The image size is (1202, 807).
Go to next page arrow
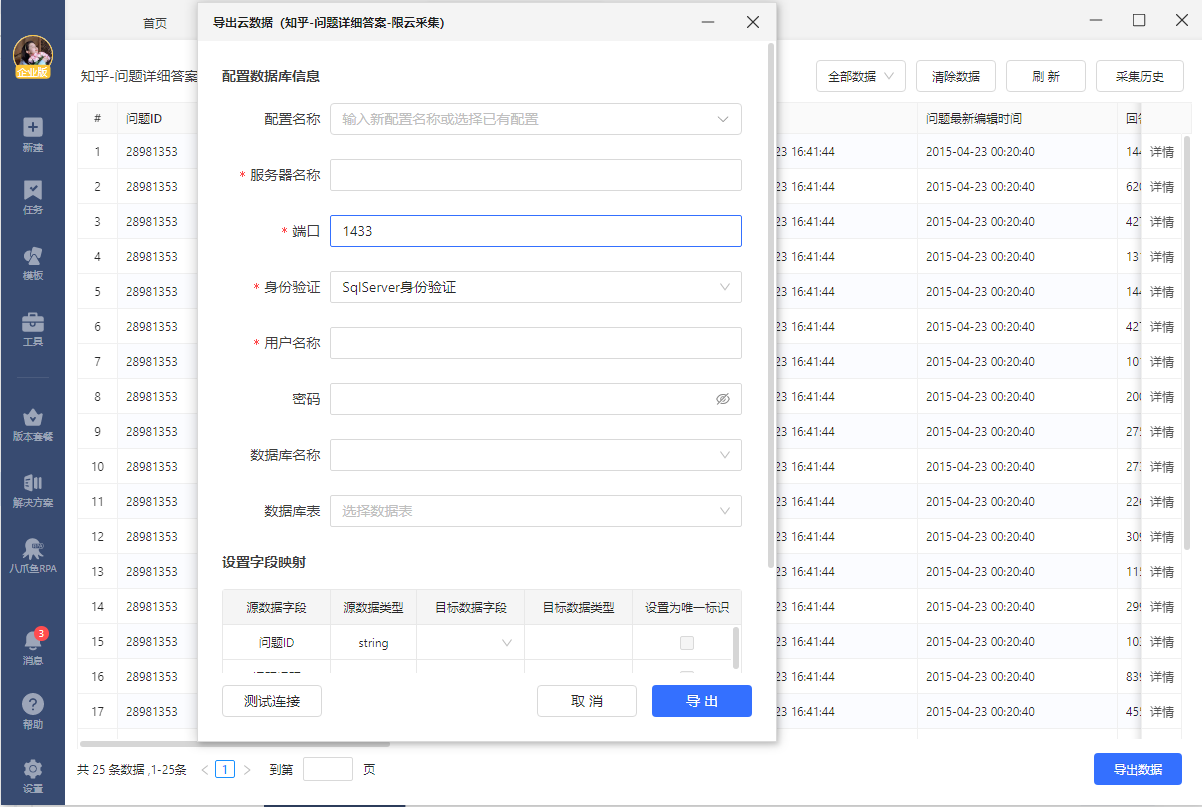(x=247, y=770)
